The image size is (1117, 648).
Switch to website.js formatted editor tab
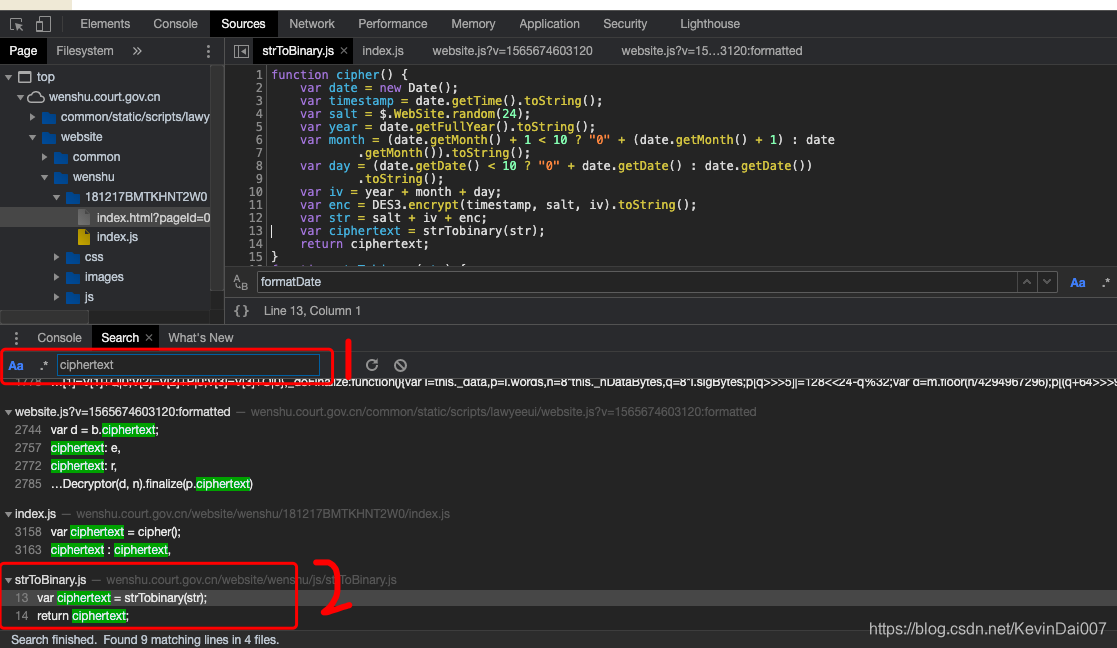coord(712,51)
